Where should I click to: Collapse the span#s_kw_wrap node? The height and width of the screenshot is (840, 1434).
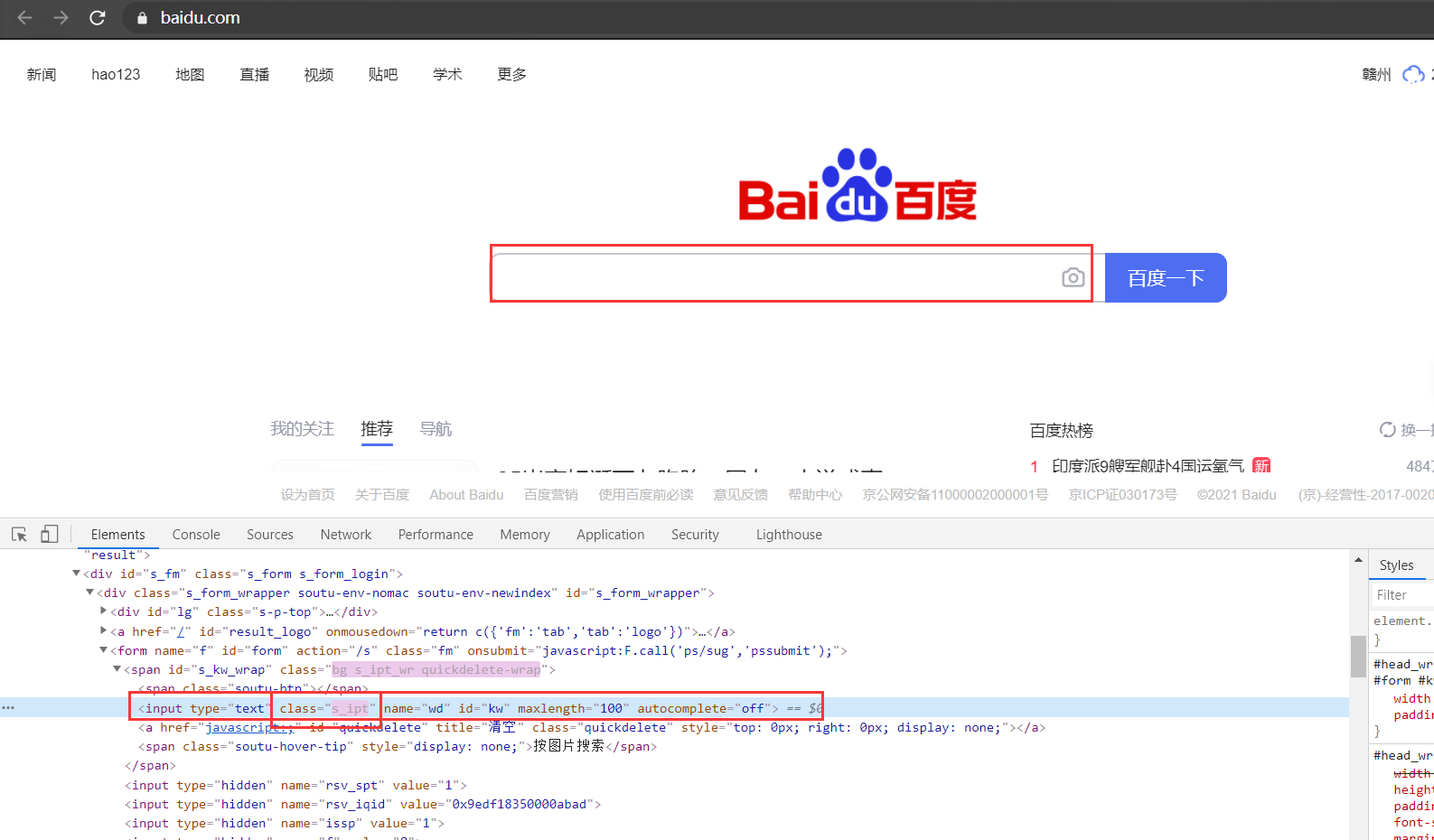click(x=117, y=669)
